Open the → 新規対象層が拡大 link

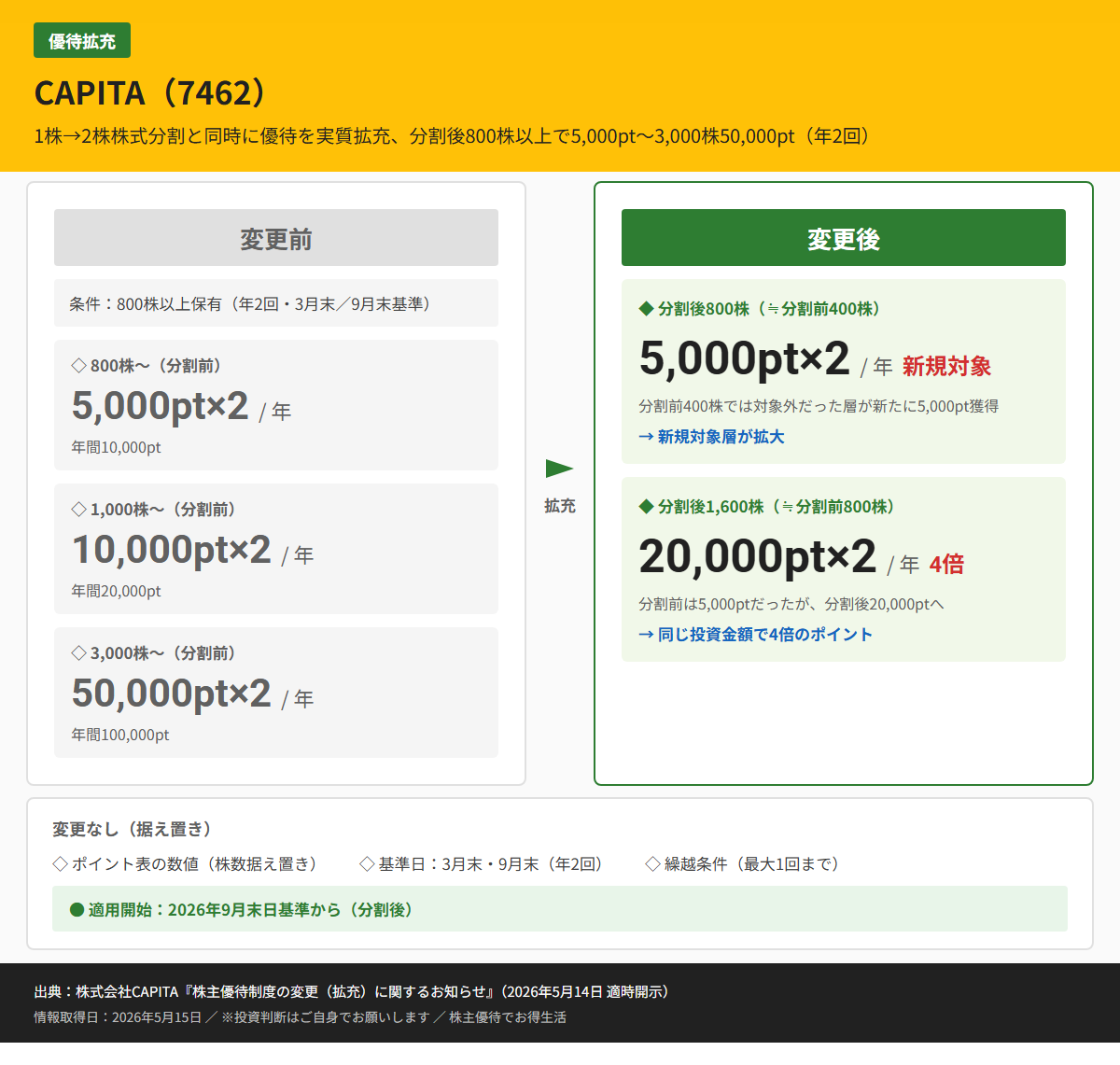pos(711,436)
